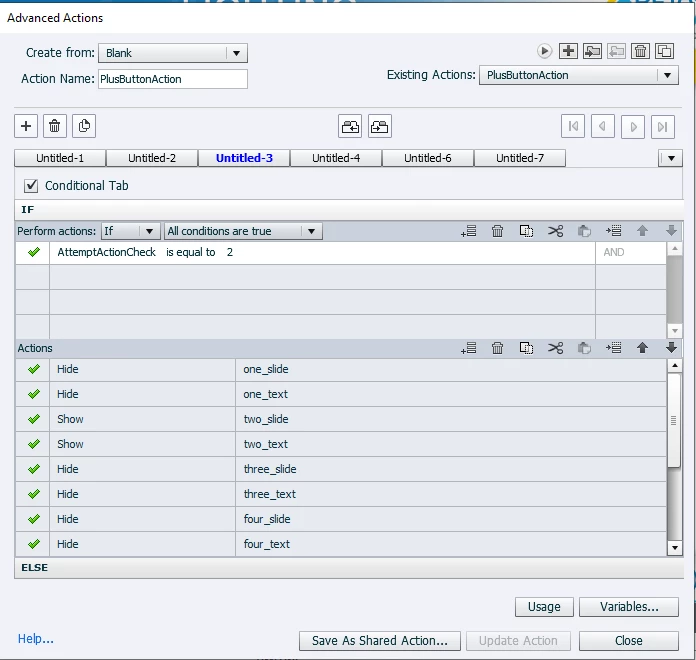The image size is (696, 660).
Task: Switch to the Untitled-2 tab
Action: (152, 158)
